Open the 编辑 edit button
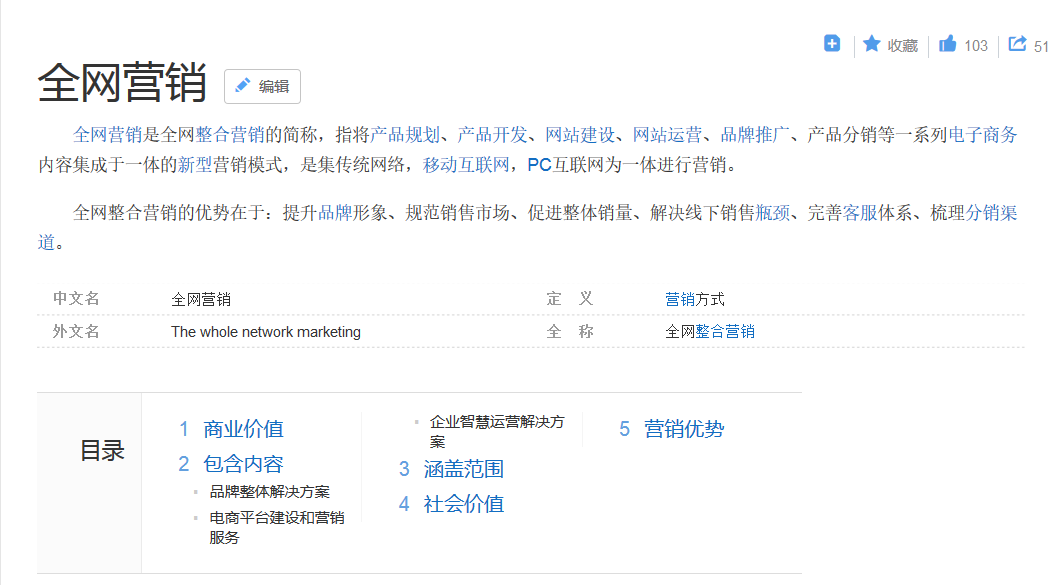 coord(263,86)
